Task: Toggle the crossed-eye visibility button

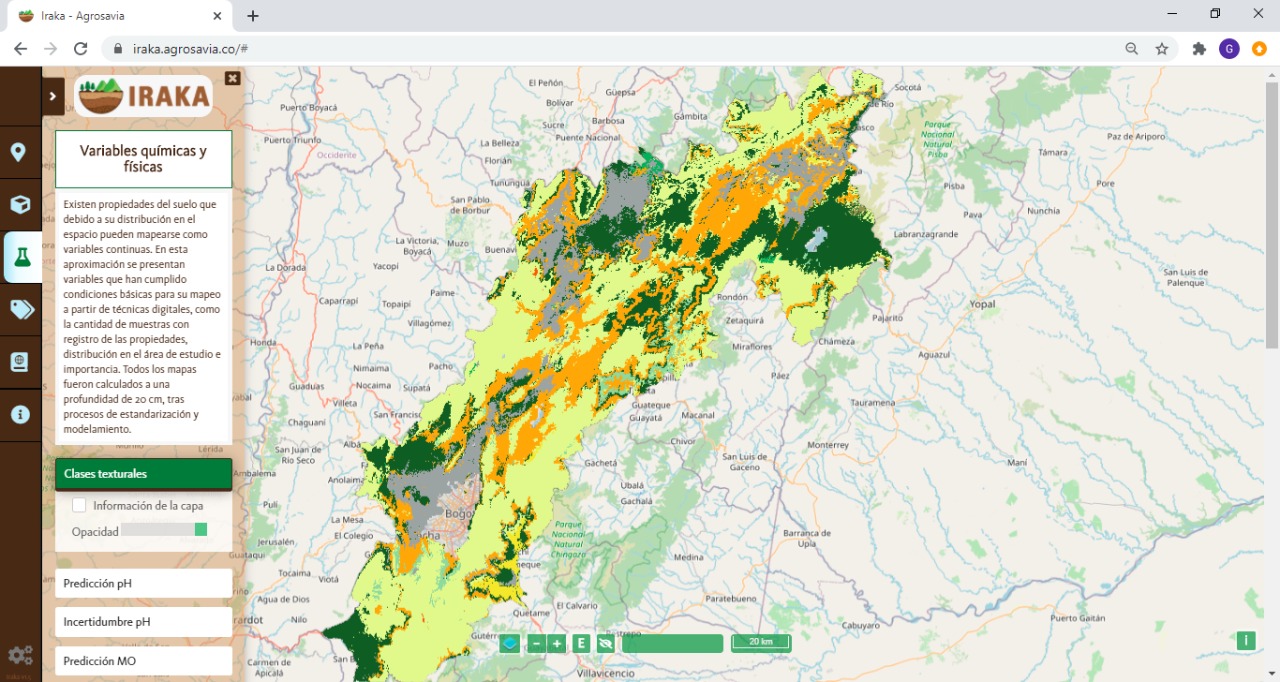Action: (605, 643)
